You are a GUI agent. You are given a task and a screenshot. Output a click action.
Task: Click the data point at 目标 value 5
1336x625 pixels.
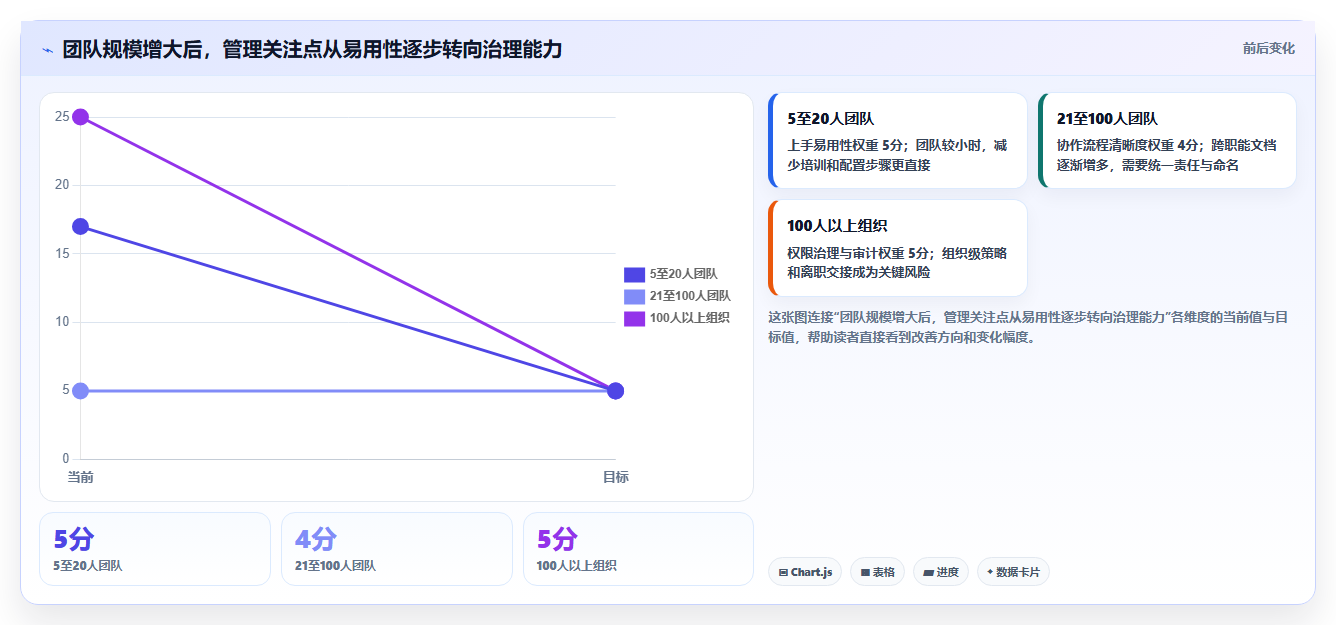(616, 391)
